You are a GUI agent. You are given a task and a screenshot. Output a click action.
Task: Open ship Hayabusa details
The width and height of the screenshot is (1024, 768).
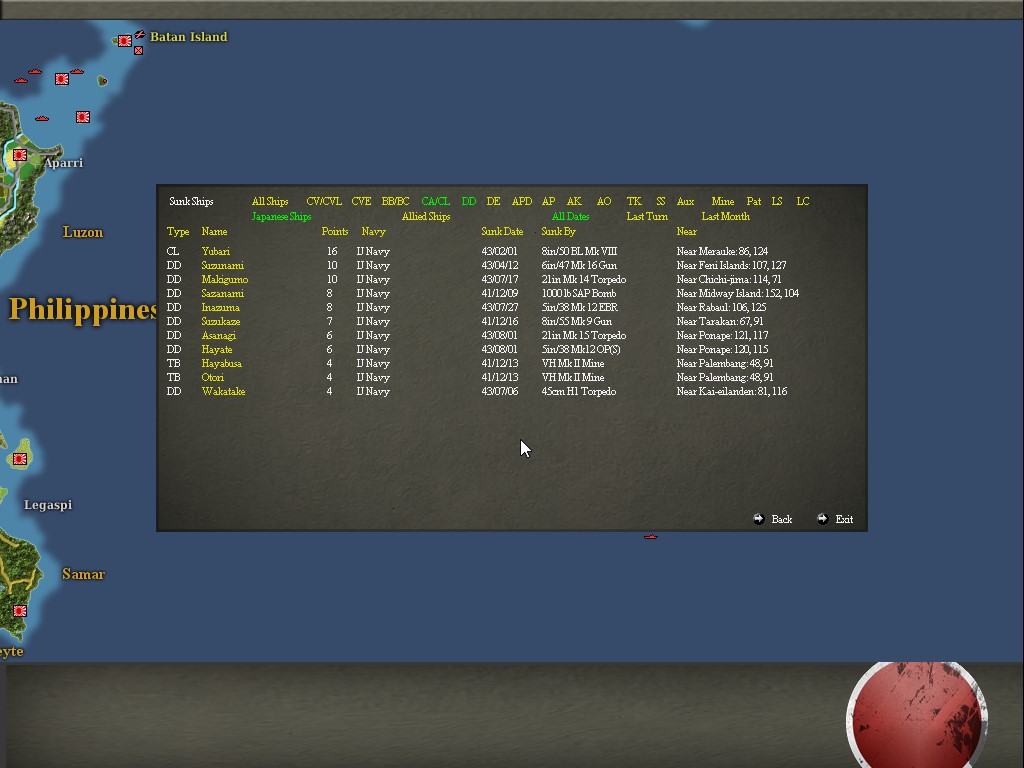221,364
